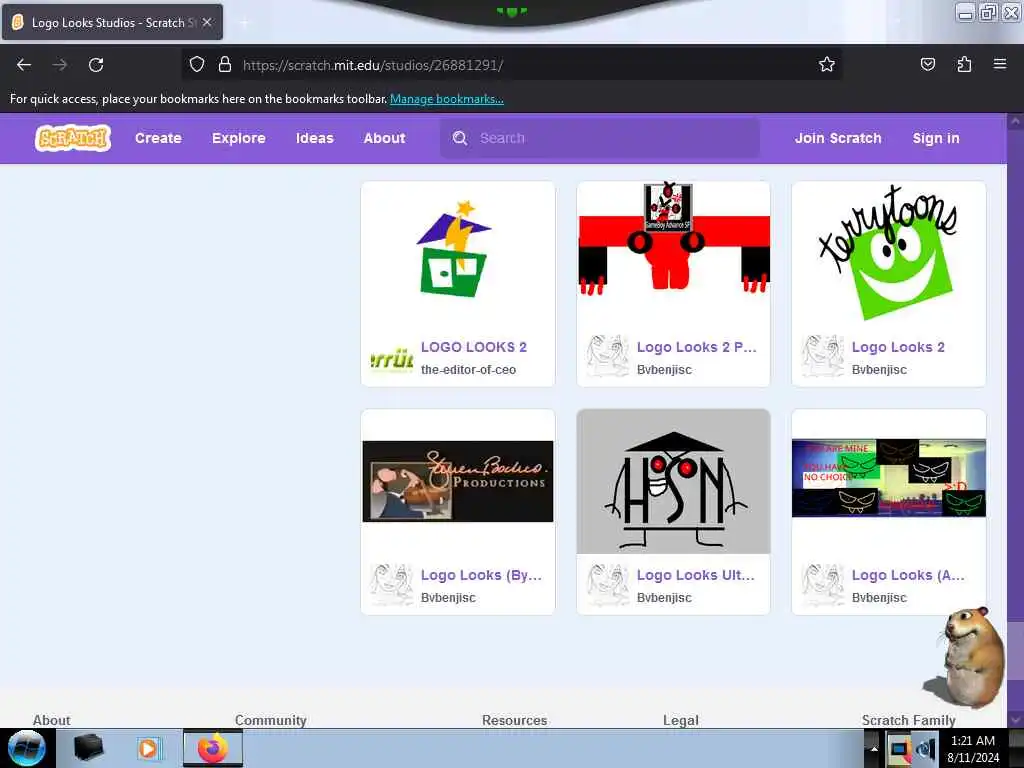Click the footer Legal heading
Image resolution: width=1024 pixels, height=768 pixels.
tap(680, 720)
